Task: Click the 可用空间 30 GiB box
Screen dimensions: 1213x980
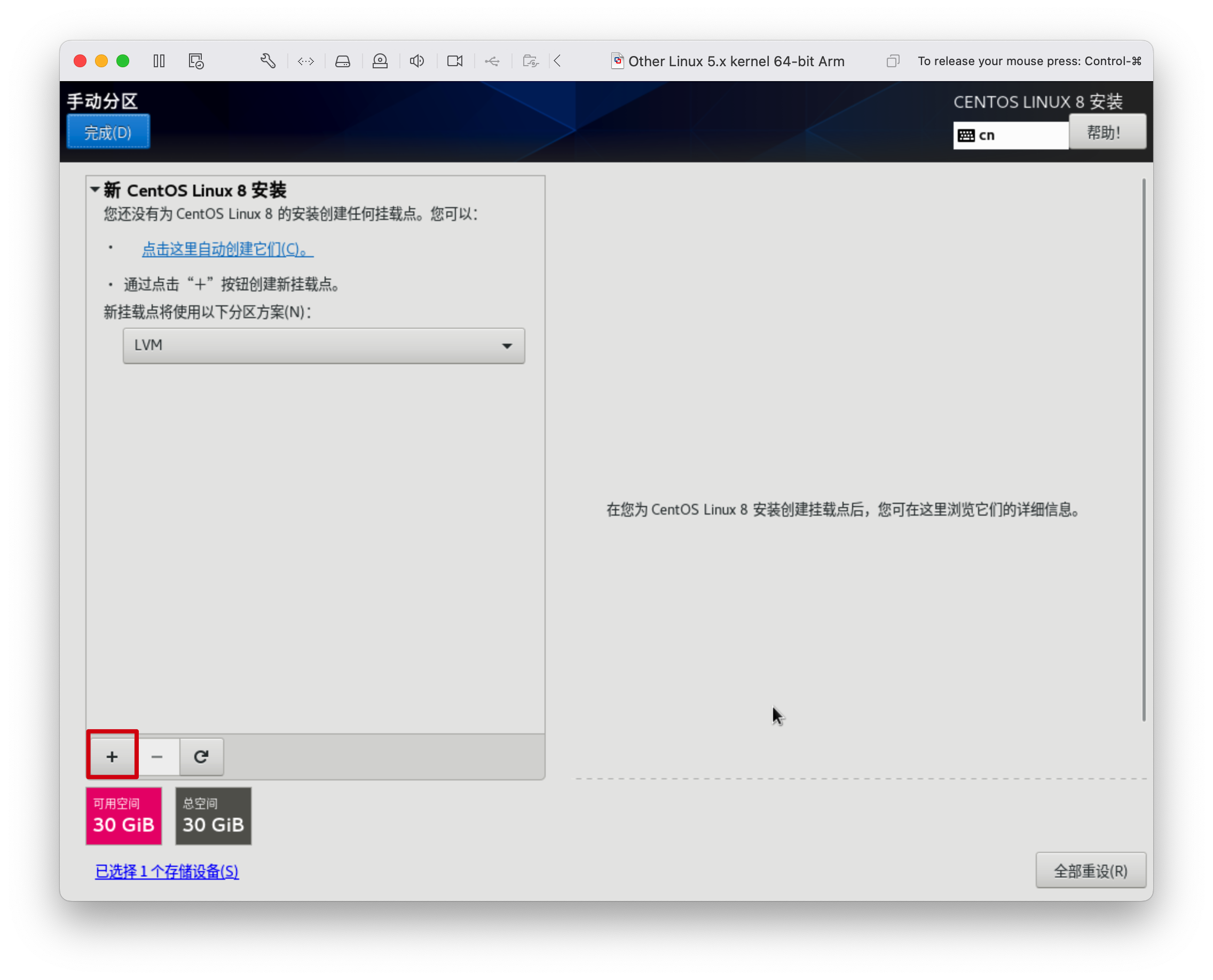Action: (124, 816)
